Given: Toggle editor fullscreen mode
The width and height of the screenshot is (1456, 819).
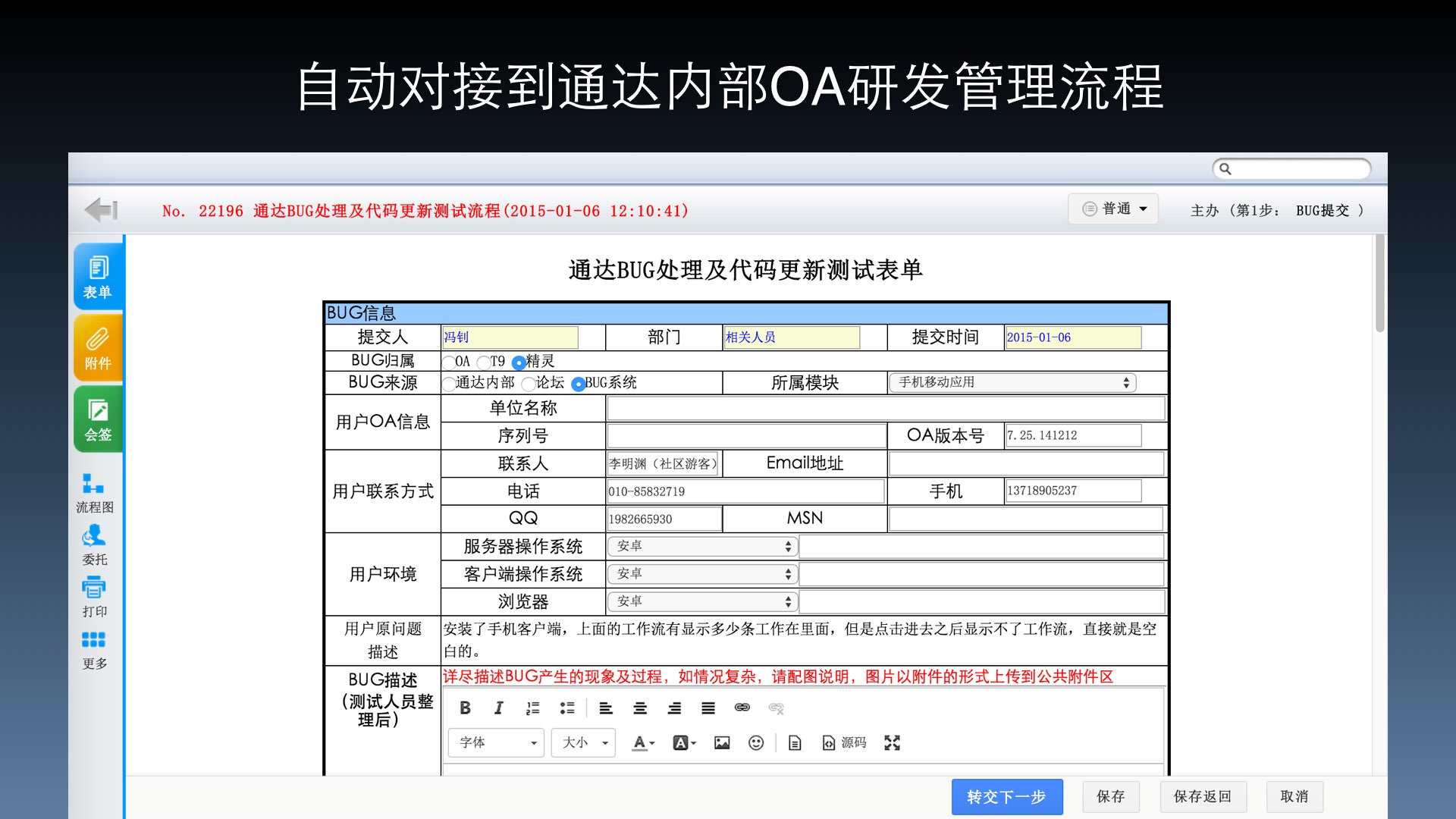Looking at the screenshot, I should click(893, 742).
